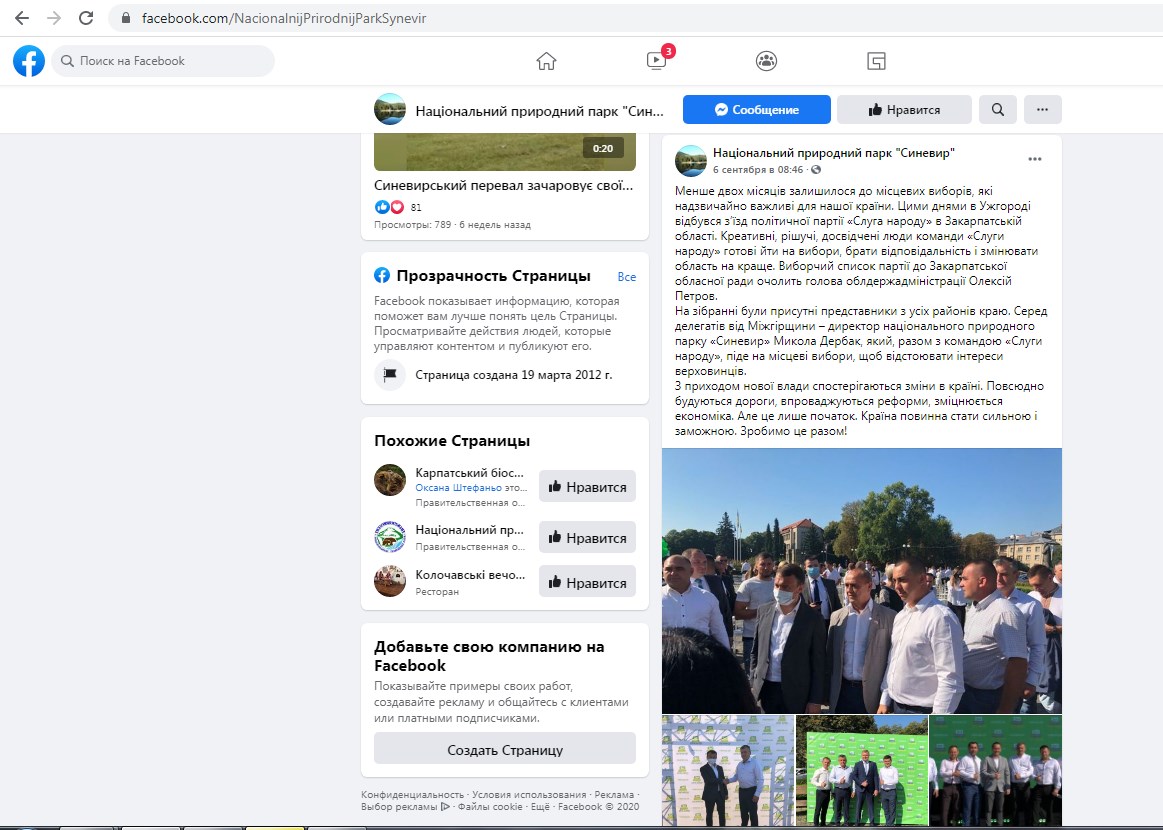
Task: Like the Колочавські вечо... restaurant page
Action: 587,582
